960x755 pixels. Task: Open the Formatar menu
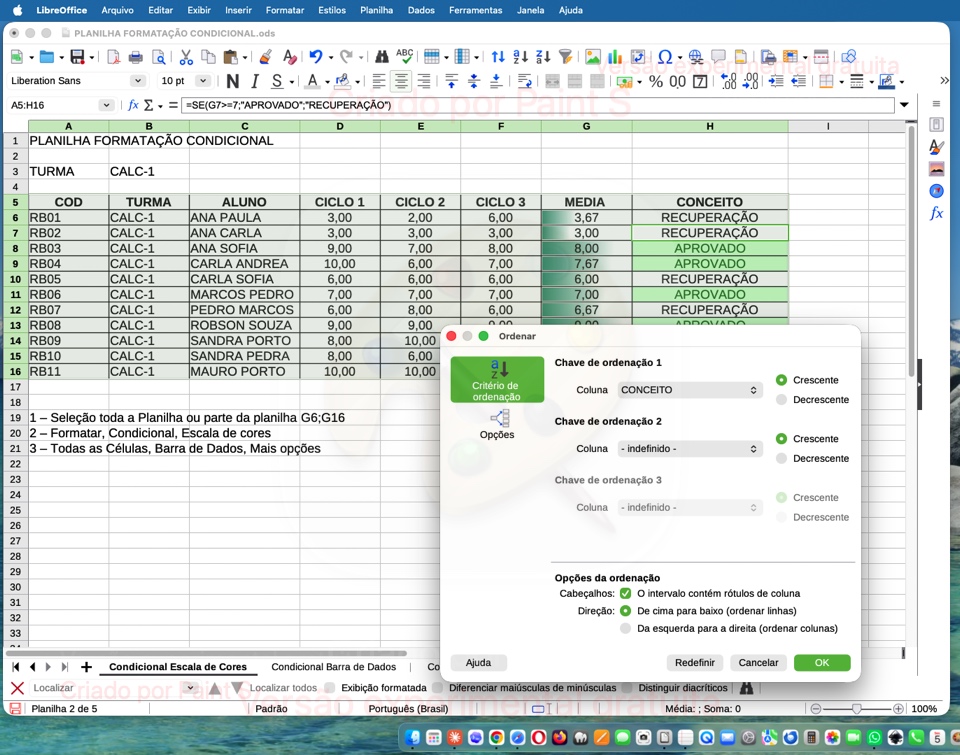click(285, 10)
